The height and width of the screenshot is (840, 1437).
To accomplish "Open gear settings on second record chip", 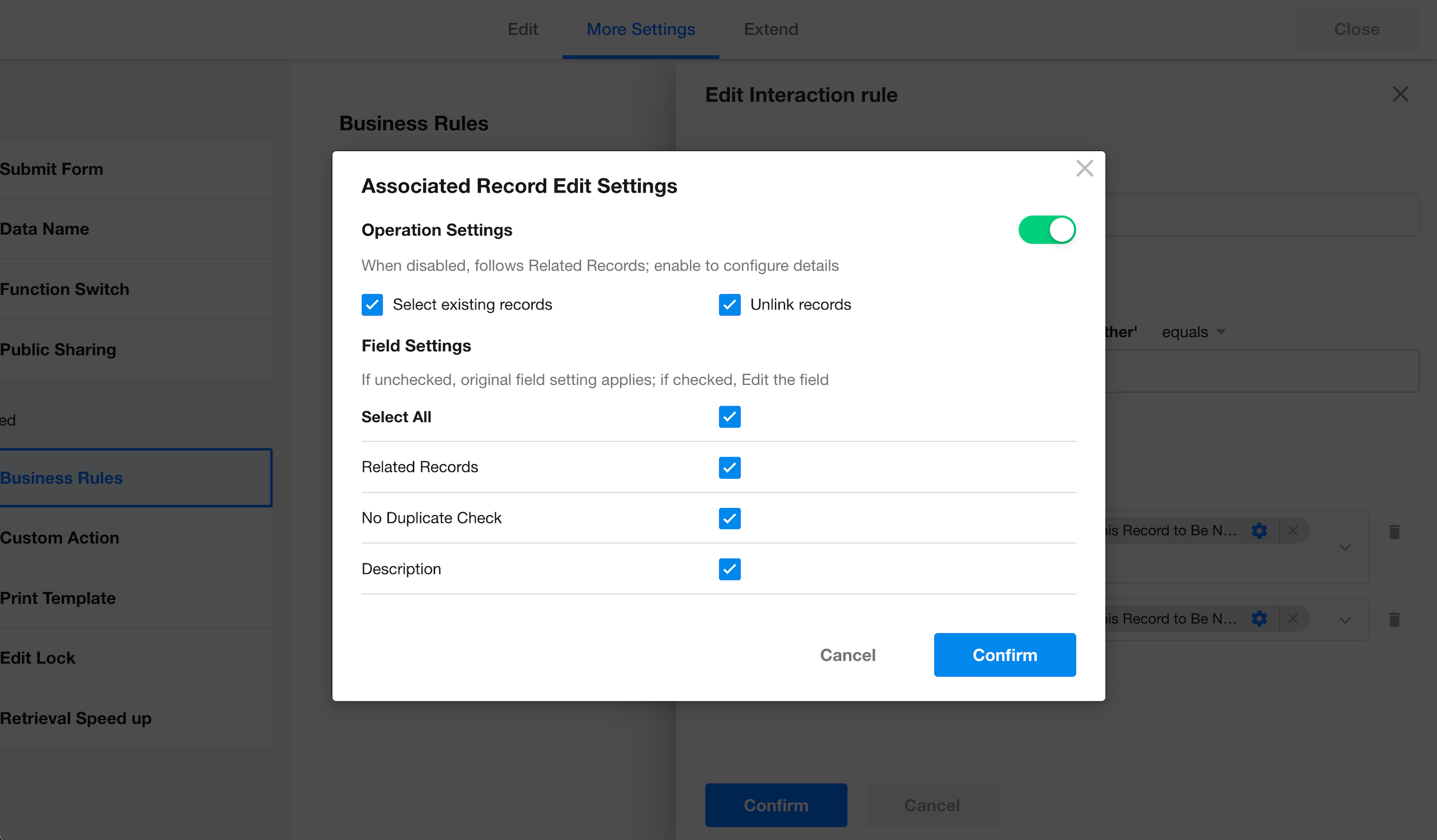I will pyautogui.click(x=1259, y=618).
